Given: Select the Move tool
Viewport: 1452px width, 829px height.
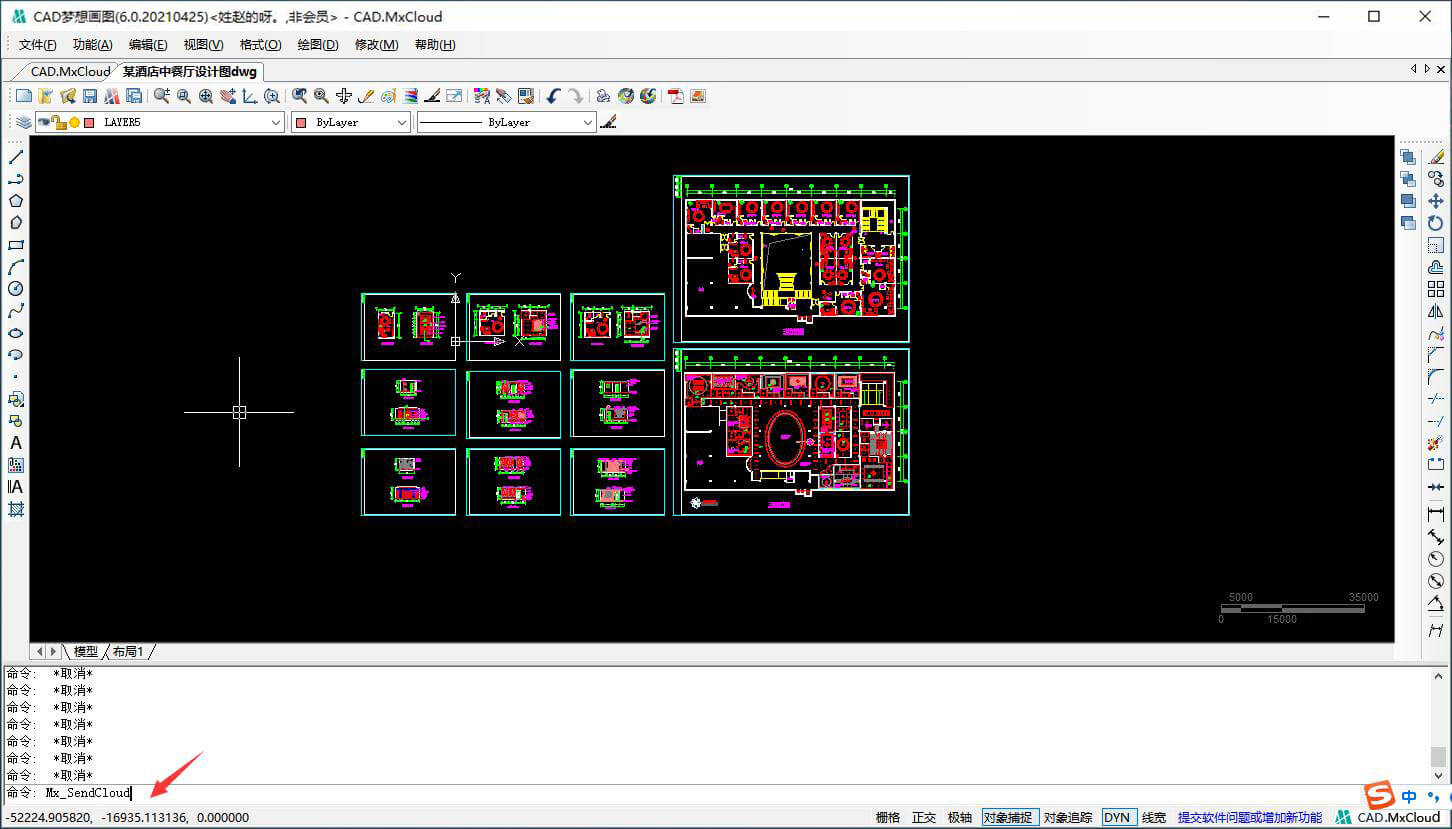Looking at the screenshot, I should [x=1436, y=201].
